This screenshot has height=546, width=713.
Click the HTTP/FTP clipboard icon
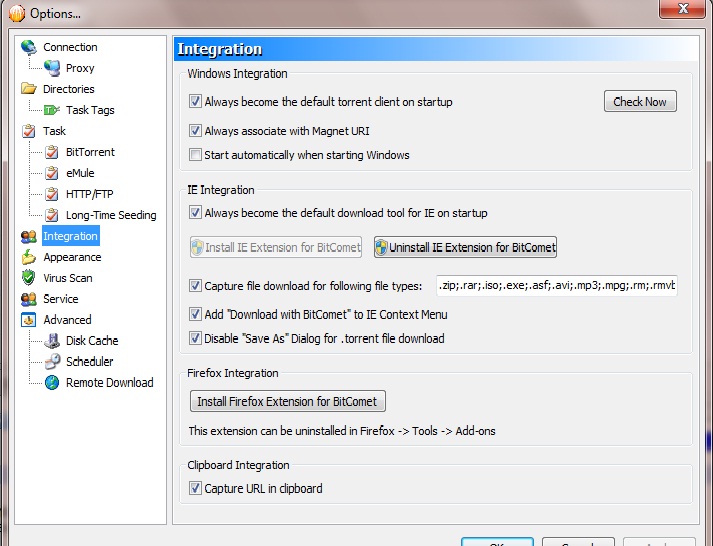(x=52, y=194)
